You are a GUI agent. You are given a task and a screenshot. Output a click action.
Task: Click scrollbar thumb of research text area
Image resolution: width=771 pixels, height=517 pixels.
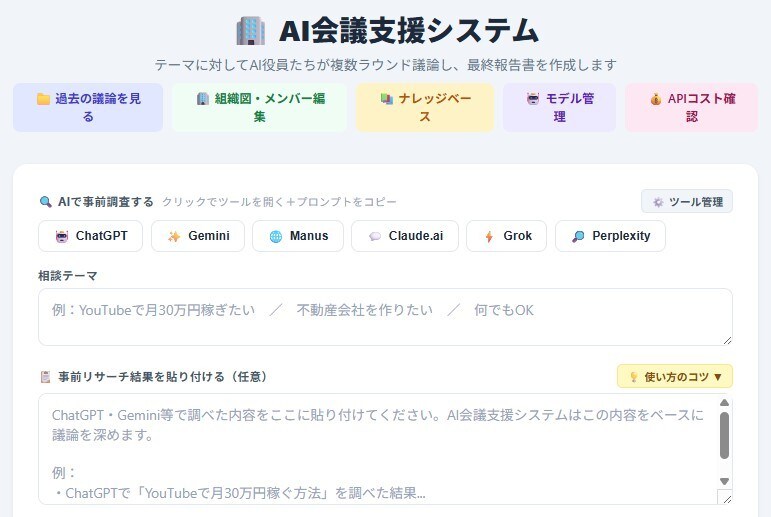pyautogui.click(x=724, y=435)
